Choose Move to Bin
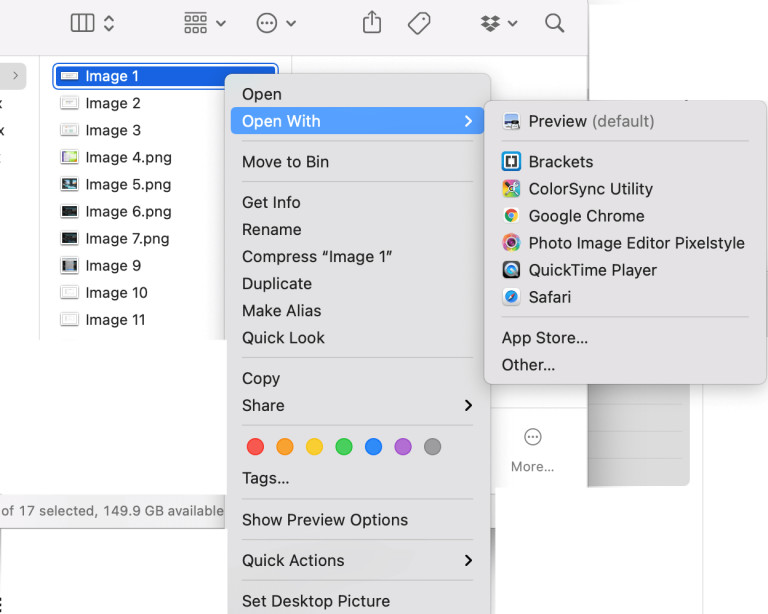Screen dimensions: 768x614 pos(285,162)
